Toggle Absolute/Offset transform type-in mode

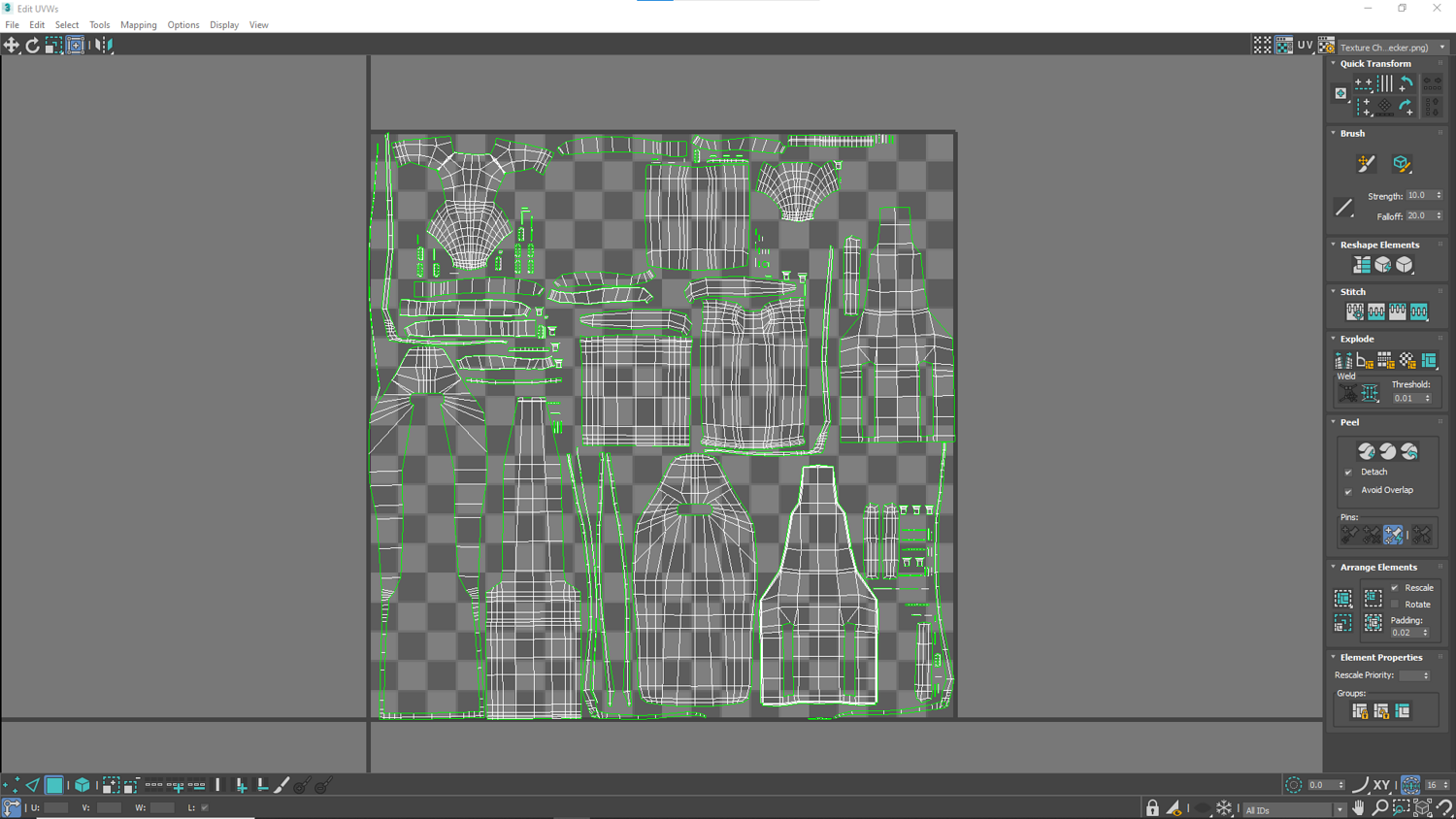pos(11,807)
